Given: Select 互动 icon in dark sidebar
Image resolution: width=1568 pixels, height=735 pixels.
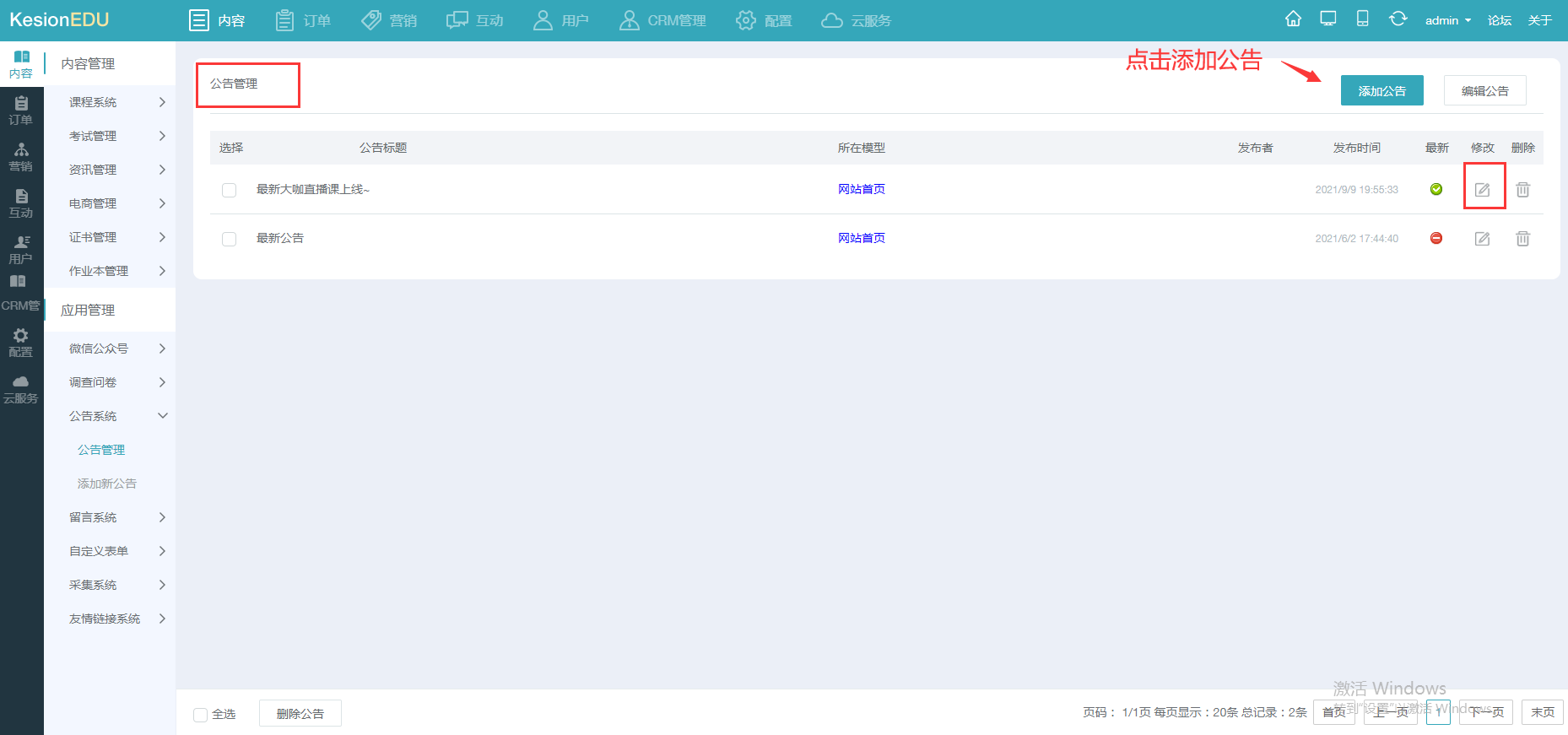Looking at the screenshot, I should coord(21,203).
